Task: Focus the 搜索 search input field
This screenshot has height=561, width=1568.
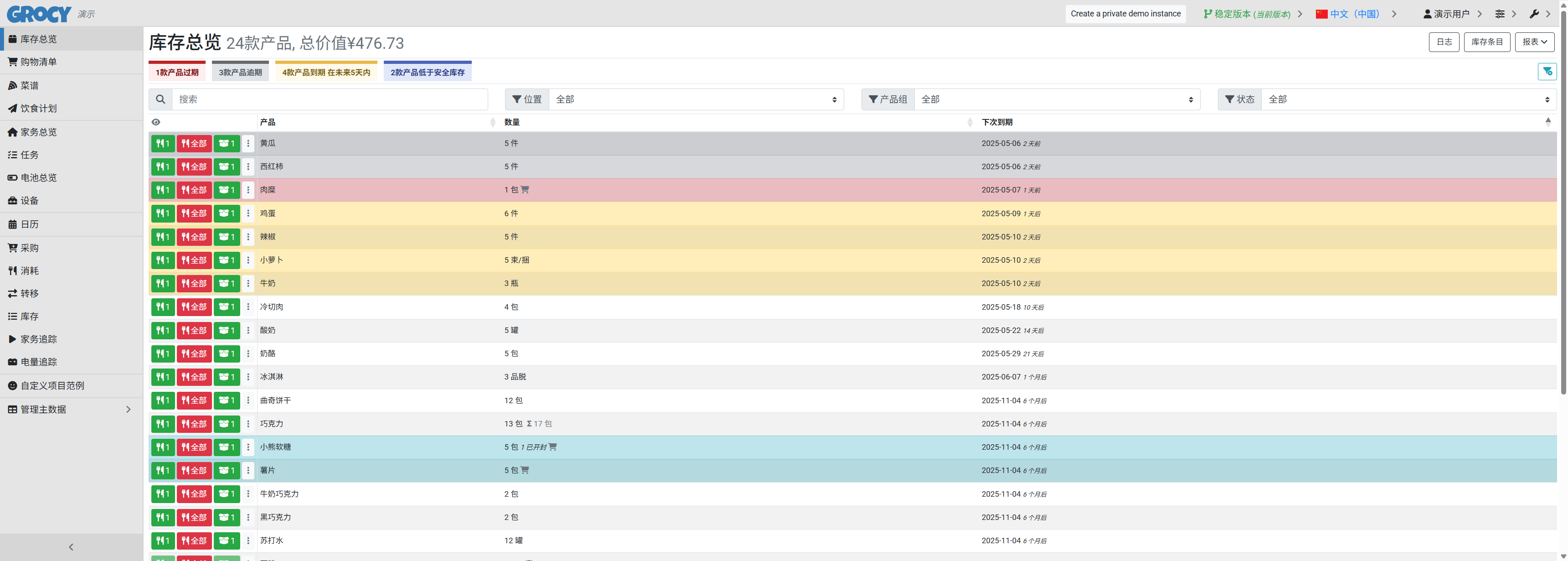Action: click(329, 99)
